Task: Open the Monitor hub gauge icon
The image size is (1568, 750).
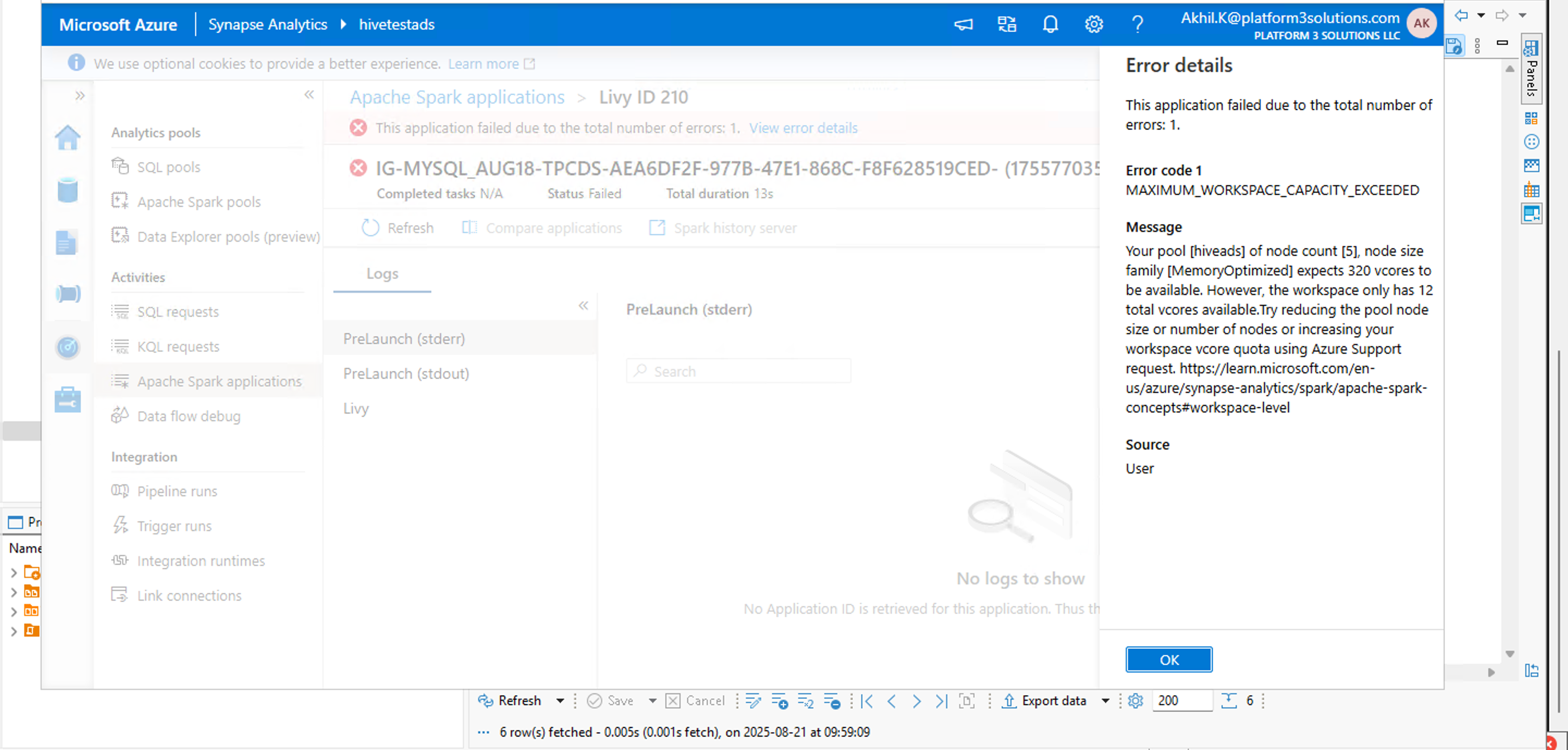Action: pyautogui.click(x=68, y=347)
